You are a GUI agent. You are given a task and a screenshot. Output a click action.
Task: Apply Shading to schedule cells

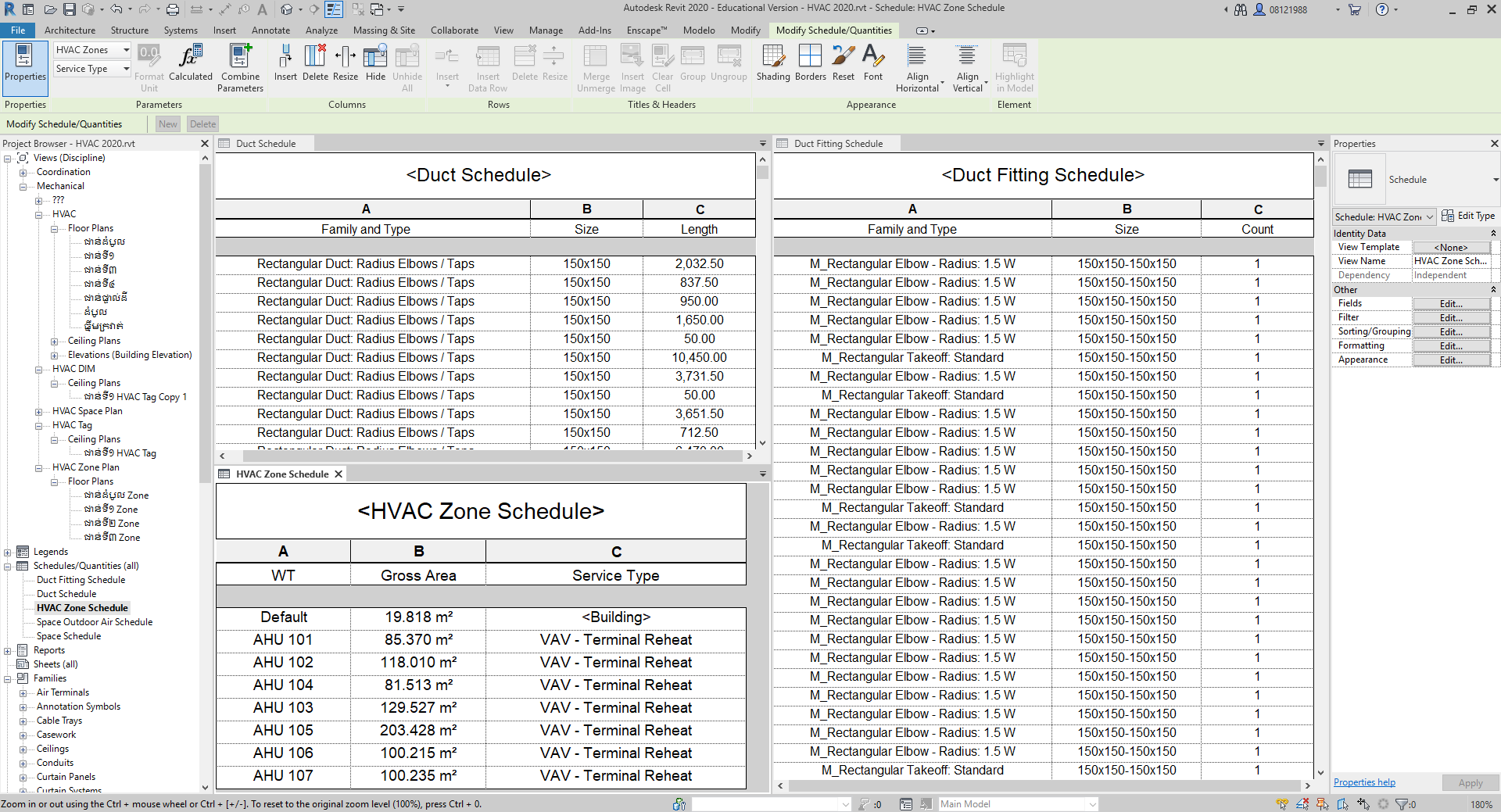tap(773, 63)
